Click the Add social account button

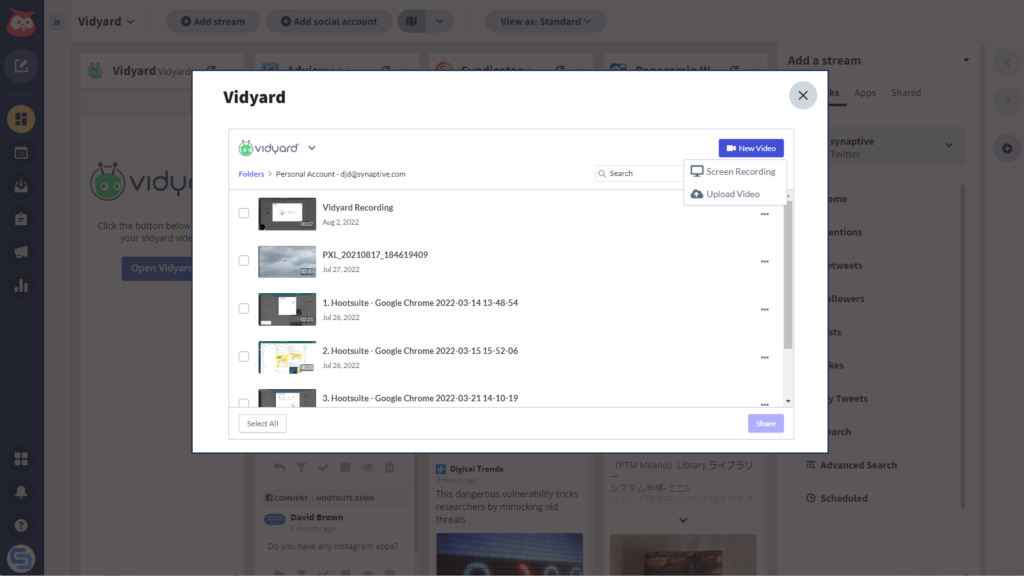328,22
